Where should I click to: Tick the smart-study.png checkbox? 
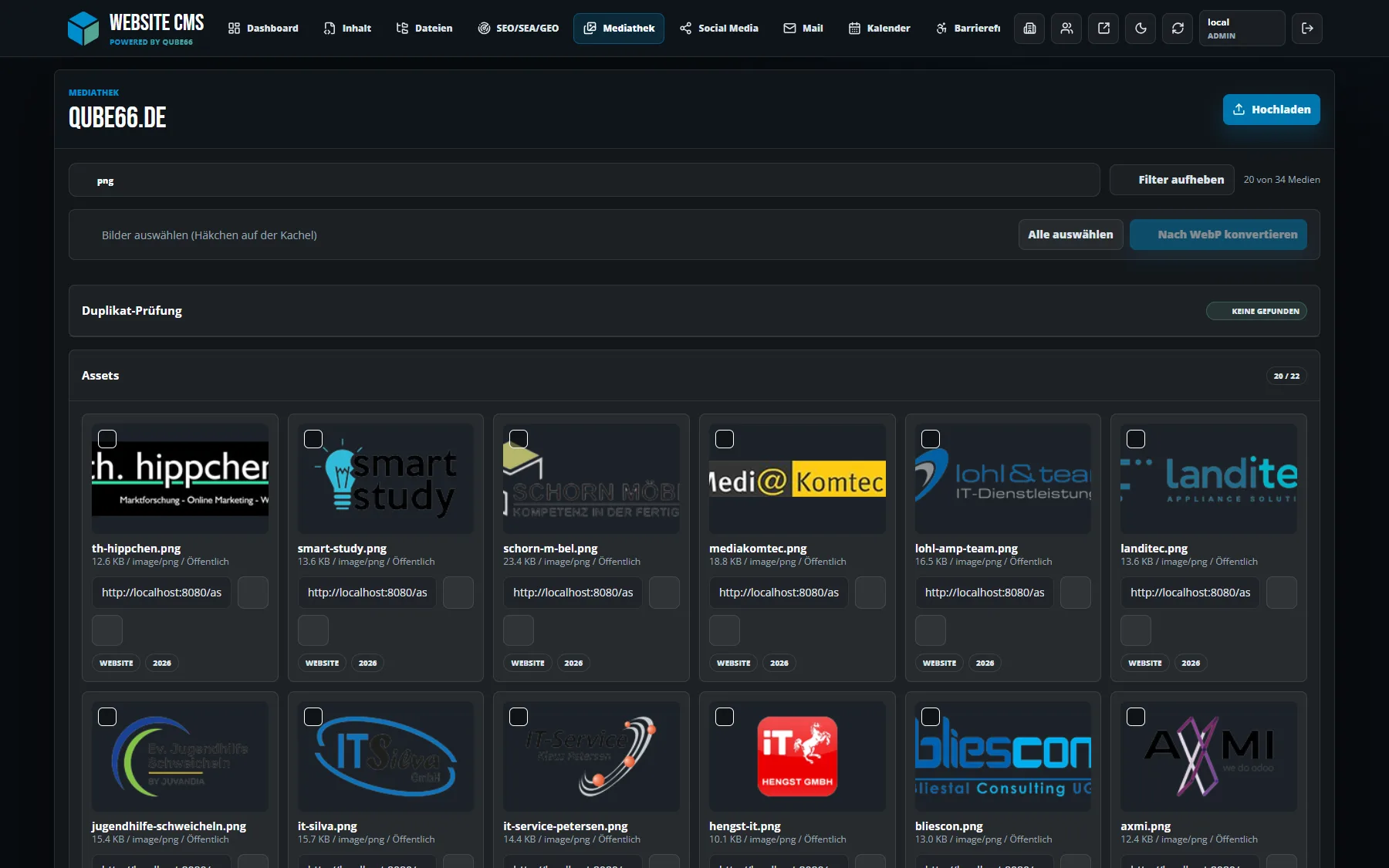313,439
